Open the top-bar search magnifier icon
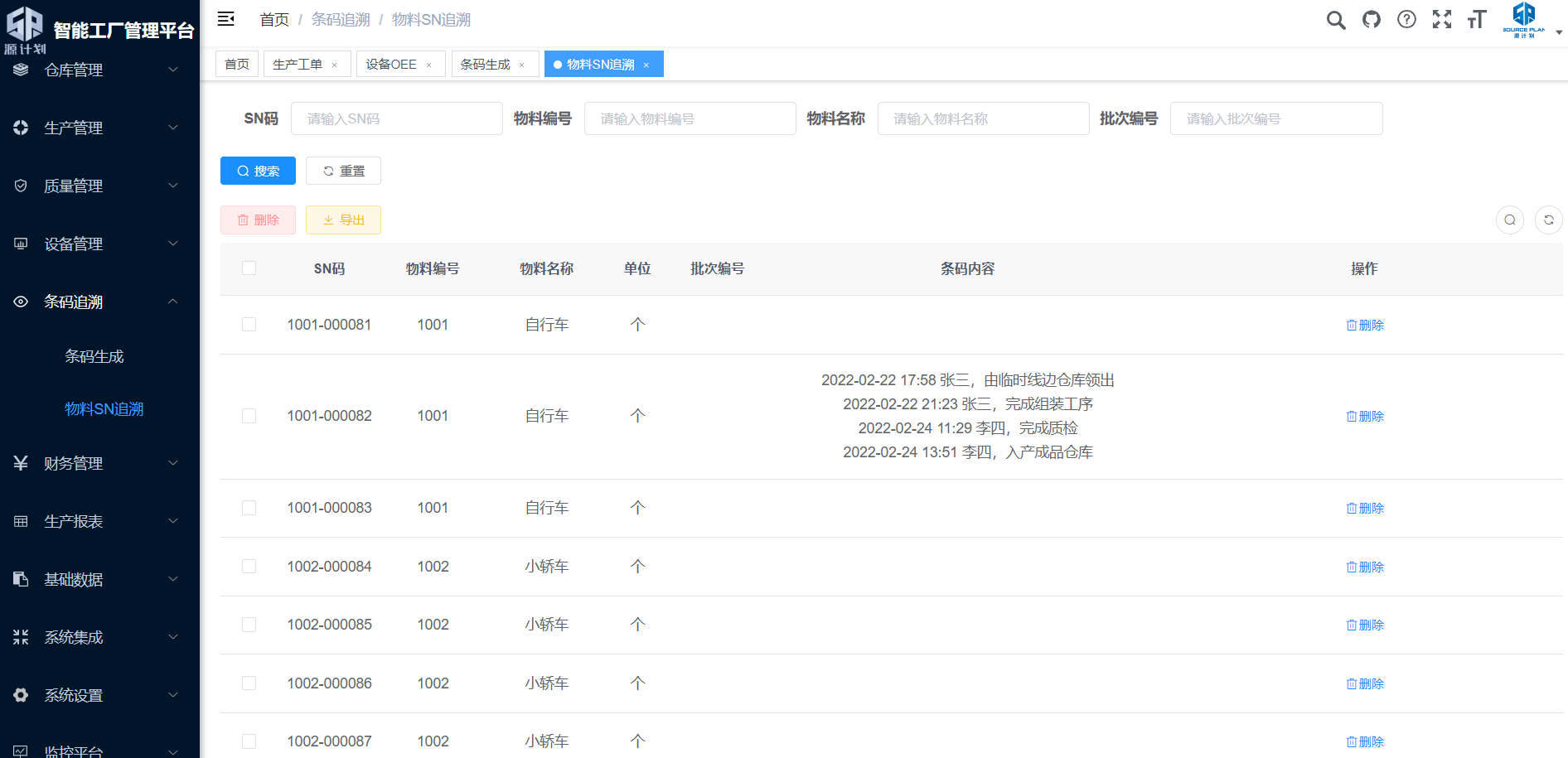This screenshot has width=1568, height=758. [x=1335, y=20]
